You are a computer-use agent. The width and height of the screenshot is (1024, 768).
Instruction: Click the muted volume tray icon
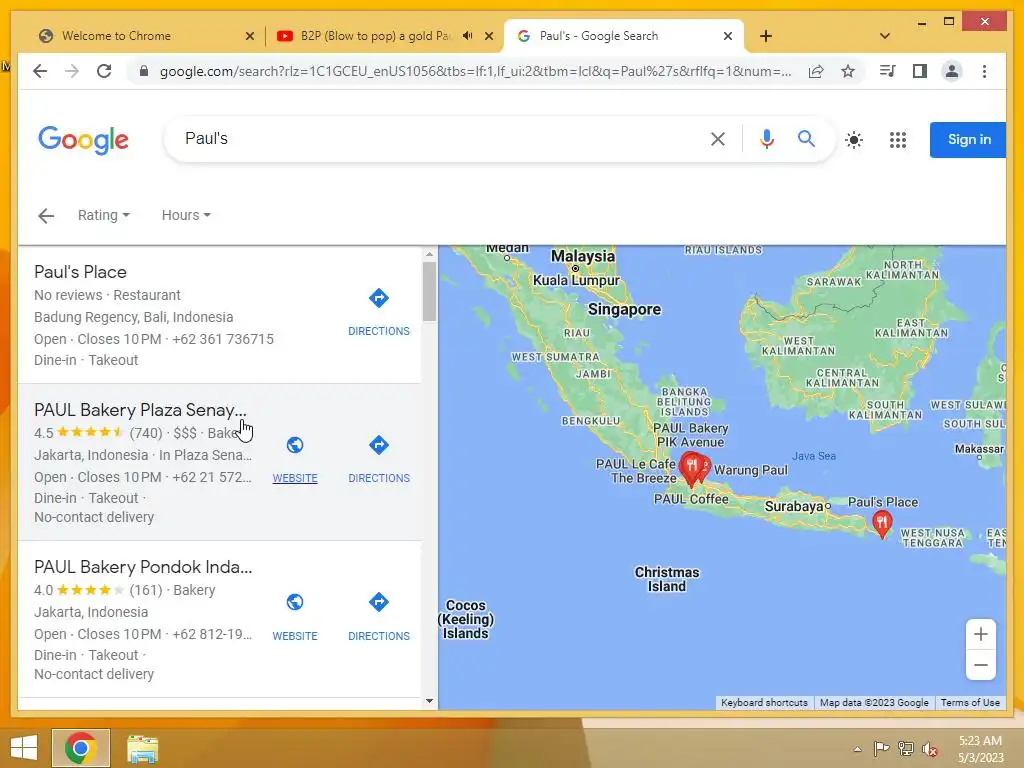930,749
